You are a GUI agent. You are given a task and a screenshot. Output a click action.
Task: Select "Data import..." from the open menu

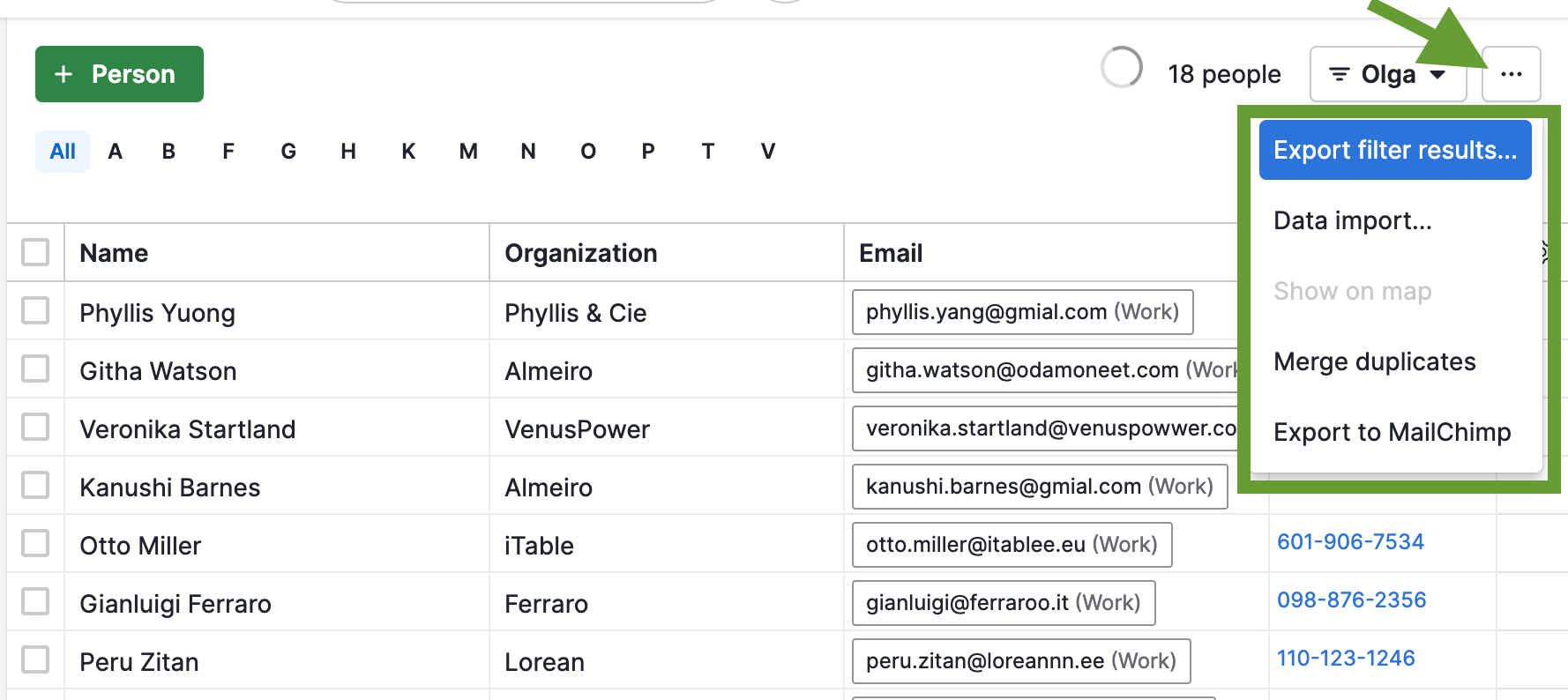1353,220
